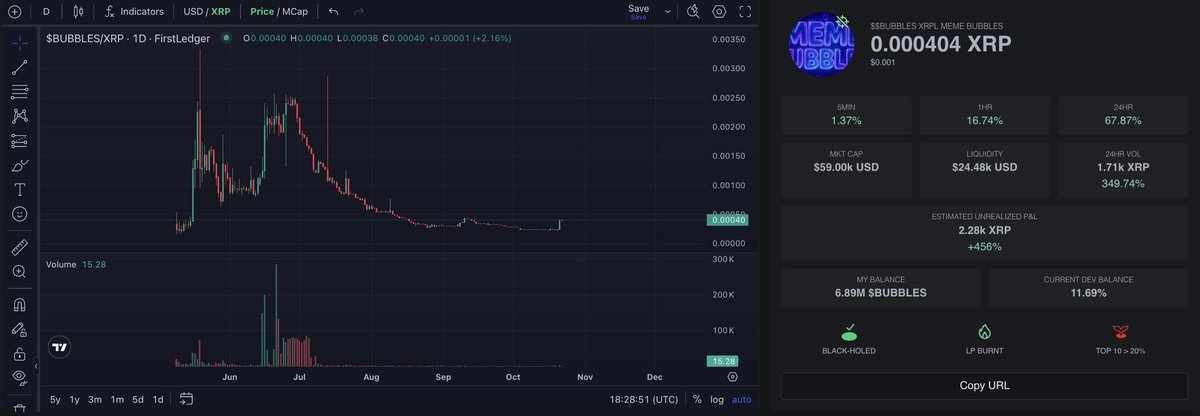Select the Text annotation tool
Viewport: 1200px width, 416px height.
tap(20, 189)
